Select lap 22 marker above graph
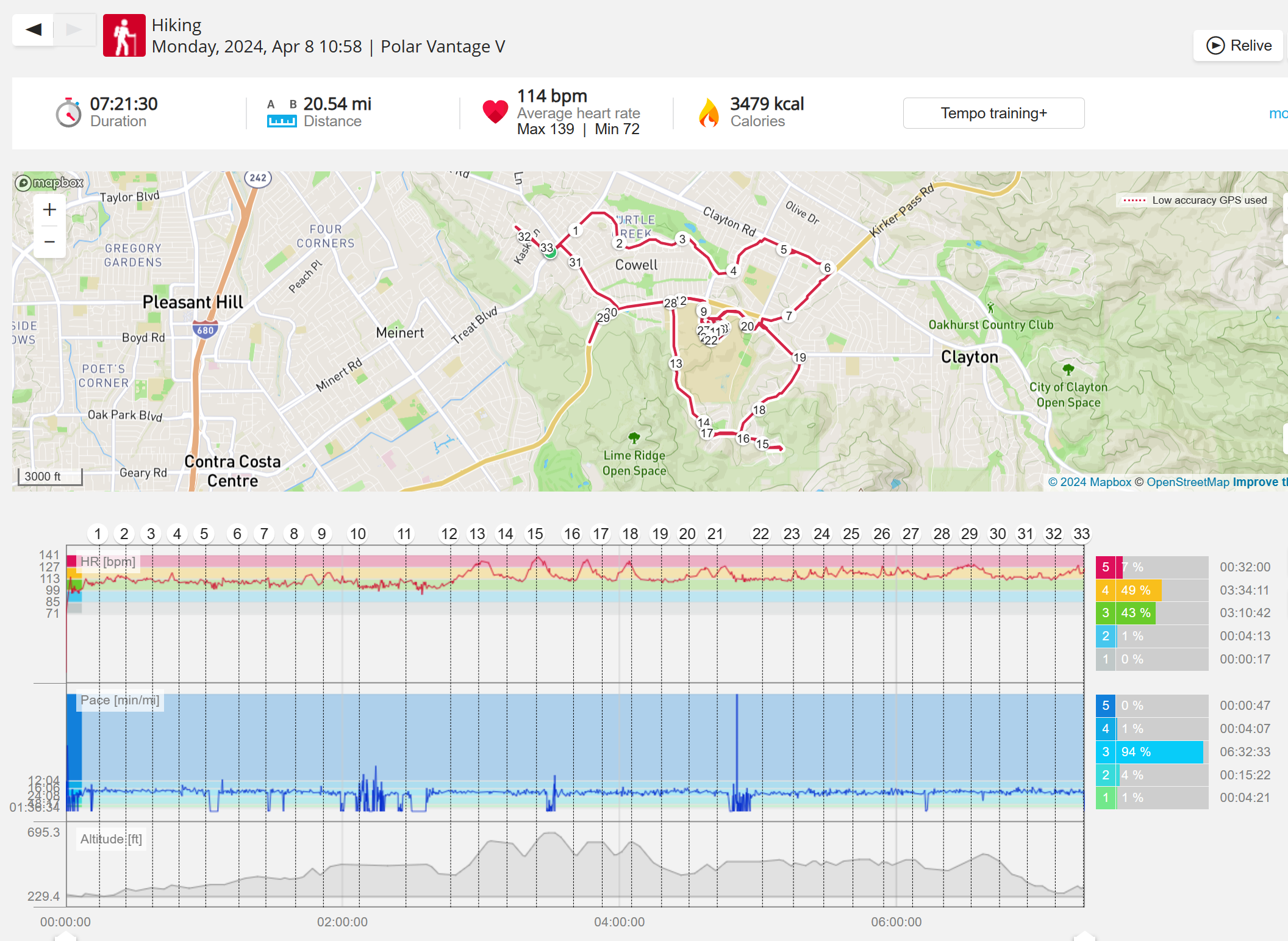The height and width of the screenshot is (941, 1288). 760,534
